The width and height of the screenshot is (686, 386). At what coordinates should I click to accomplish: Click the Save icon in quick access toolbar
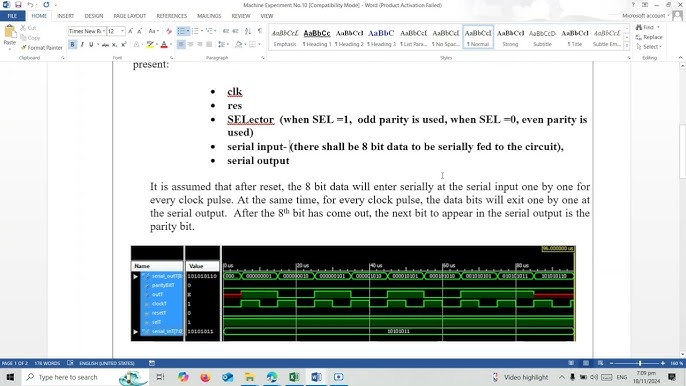18,5
